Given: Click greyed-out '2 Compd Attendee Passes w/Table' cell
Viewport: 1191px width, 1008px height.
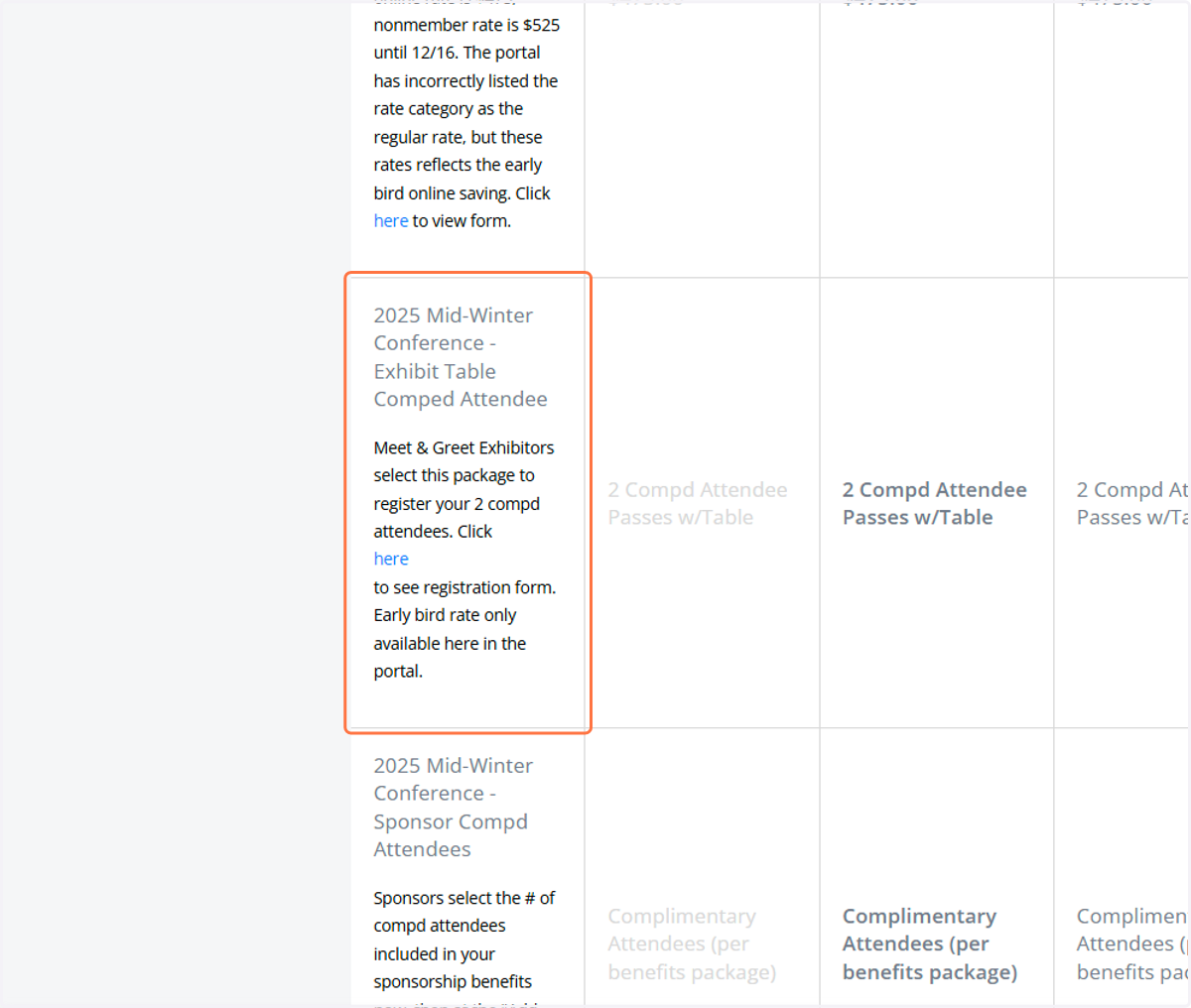Looking at the screenshot, I should click(698, 503).
